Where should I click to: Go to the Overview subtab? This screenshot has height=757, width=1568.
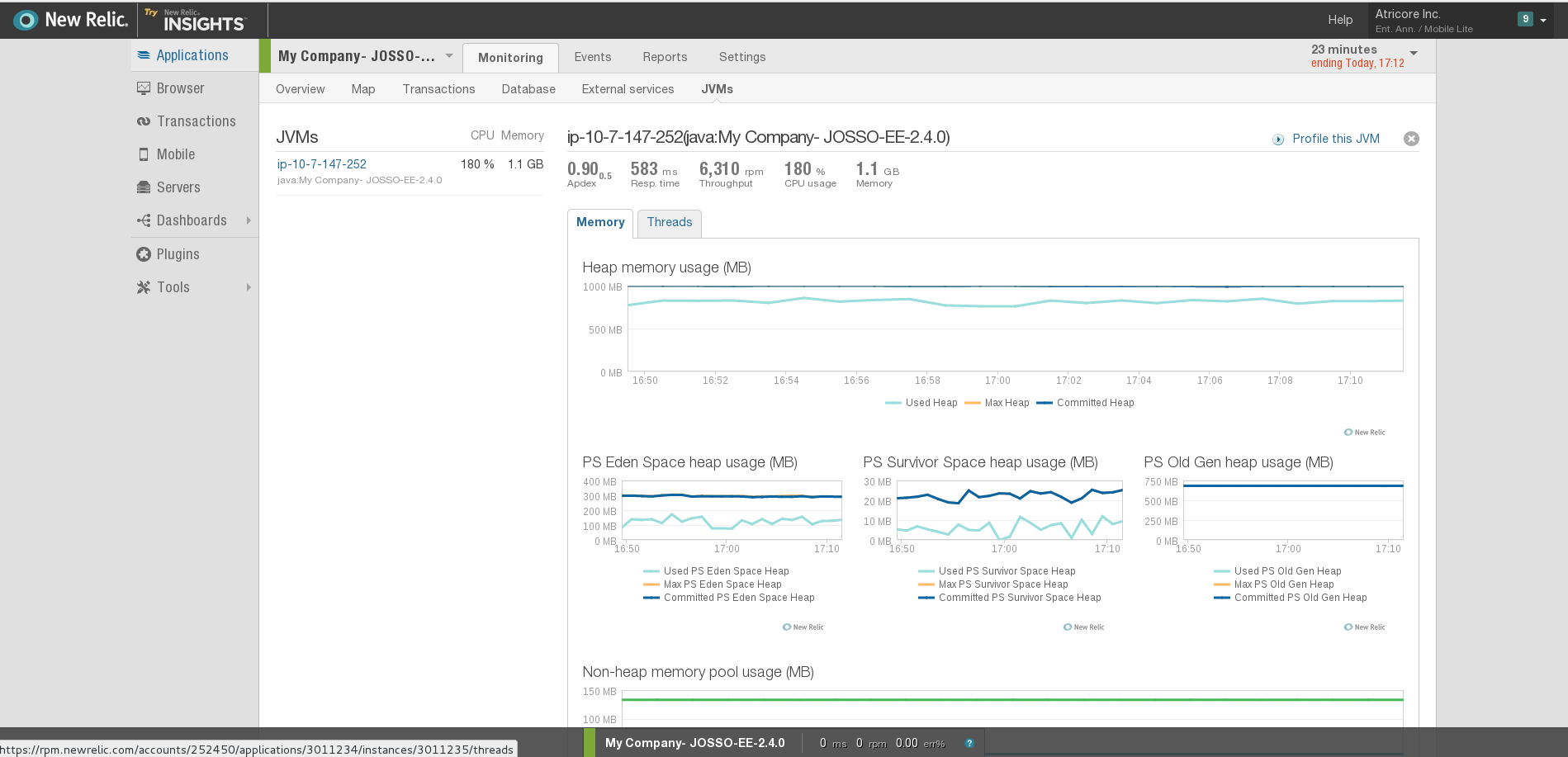pyautogui.click(x=301, y=89)
